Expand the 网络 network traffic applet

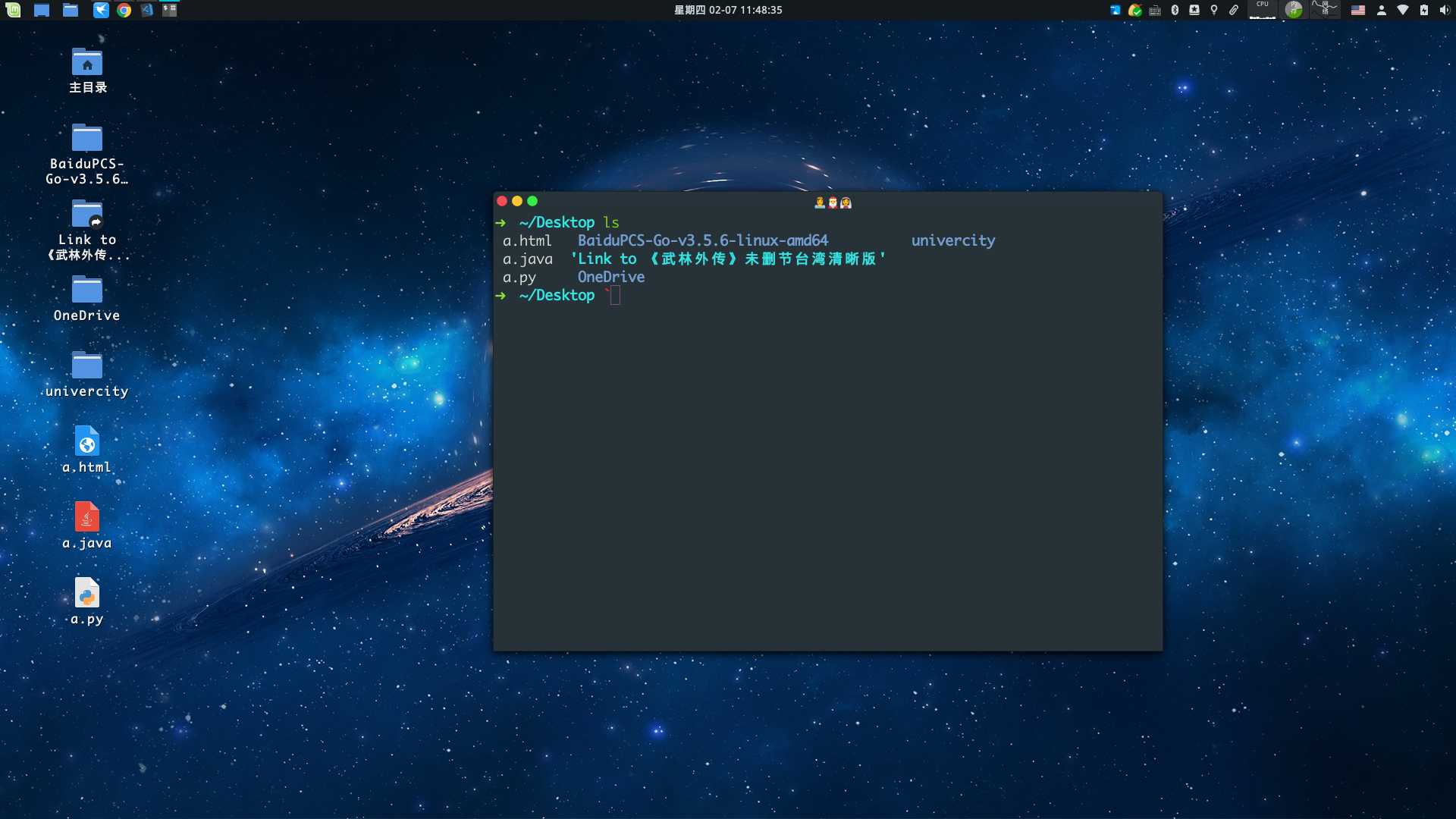coord(1325,11)
